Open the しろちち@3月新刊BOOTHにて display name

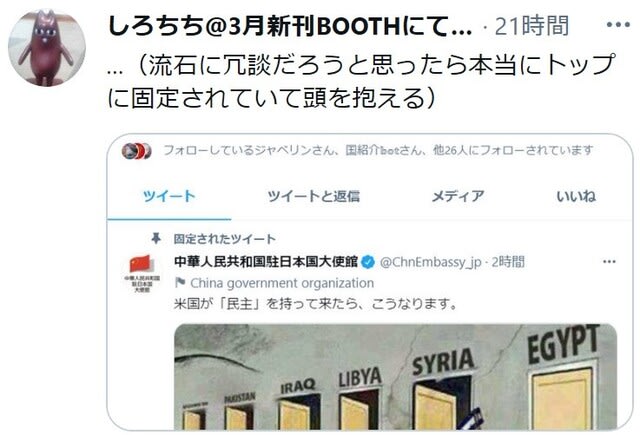(x=290, y=26)
